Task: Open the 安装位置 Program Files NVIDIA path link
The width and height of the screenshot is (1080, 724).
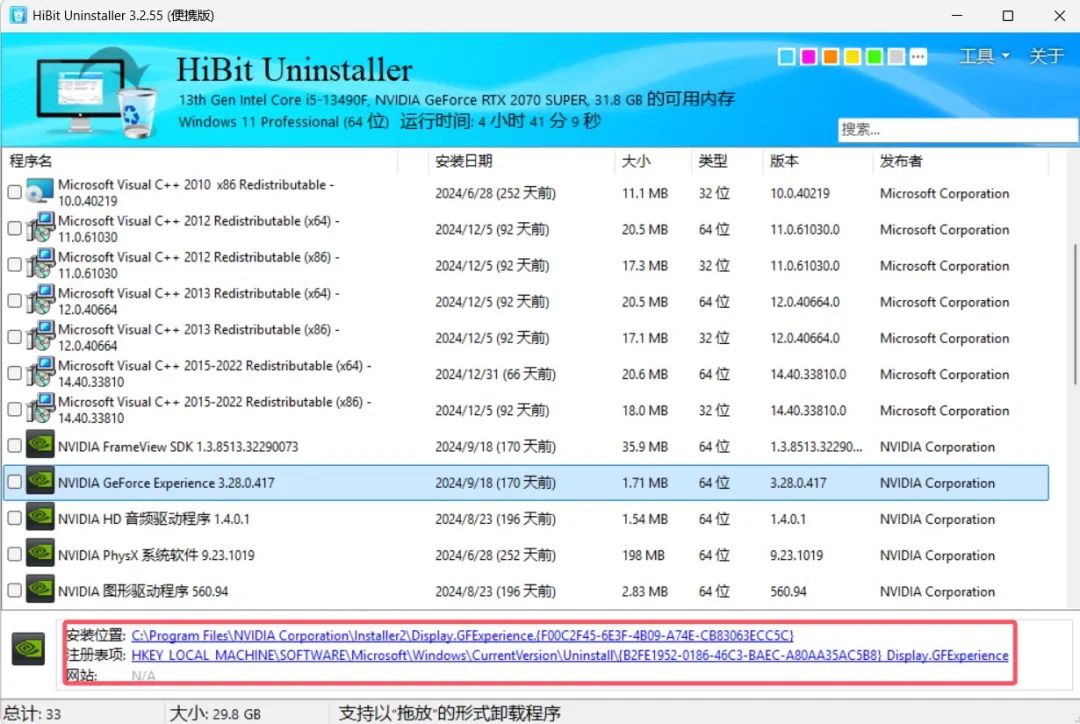Action: click(x=462, y=635)
